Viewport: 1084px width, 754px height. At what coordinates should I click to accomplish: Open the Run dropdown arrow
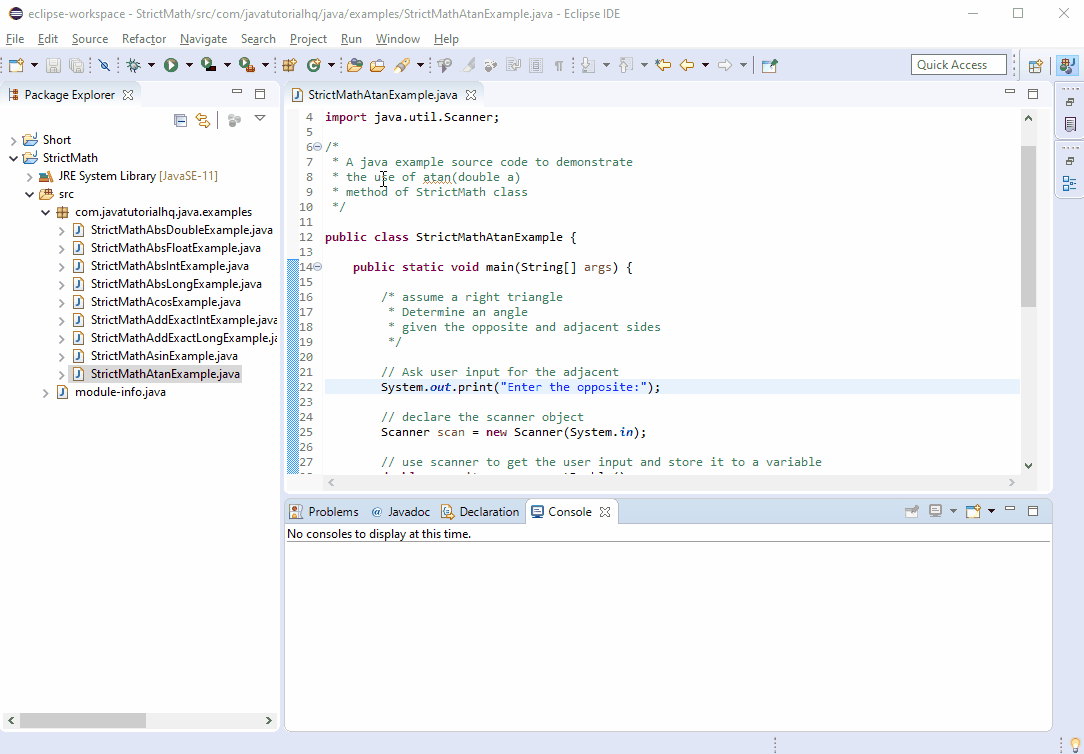(x=189, y=65)
